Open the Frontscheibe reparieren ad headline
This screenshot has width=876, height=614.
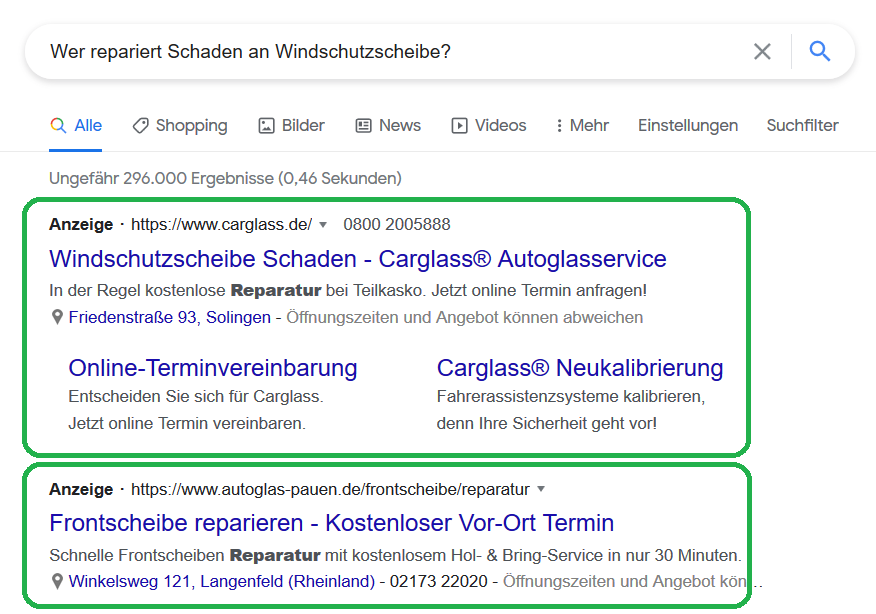point(331,523)
